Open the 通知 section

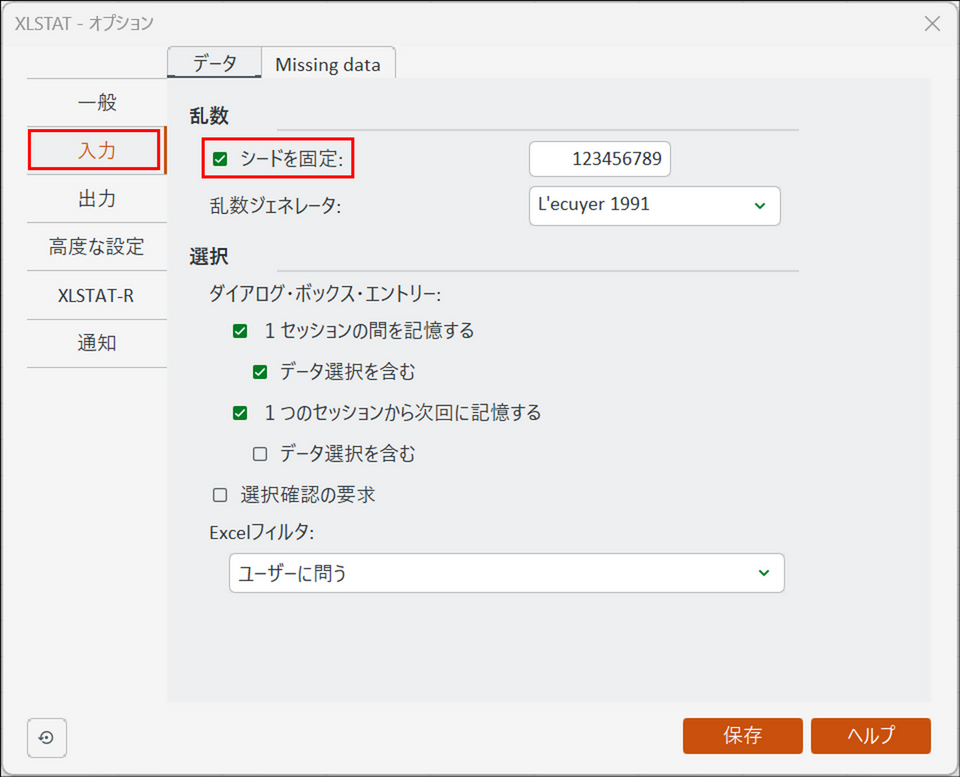click(x=97, y=343)
